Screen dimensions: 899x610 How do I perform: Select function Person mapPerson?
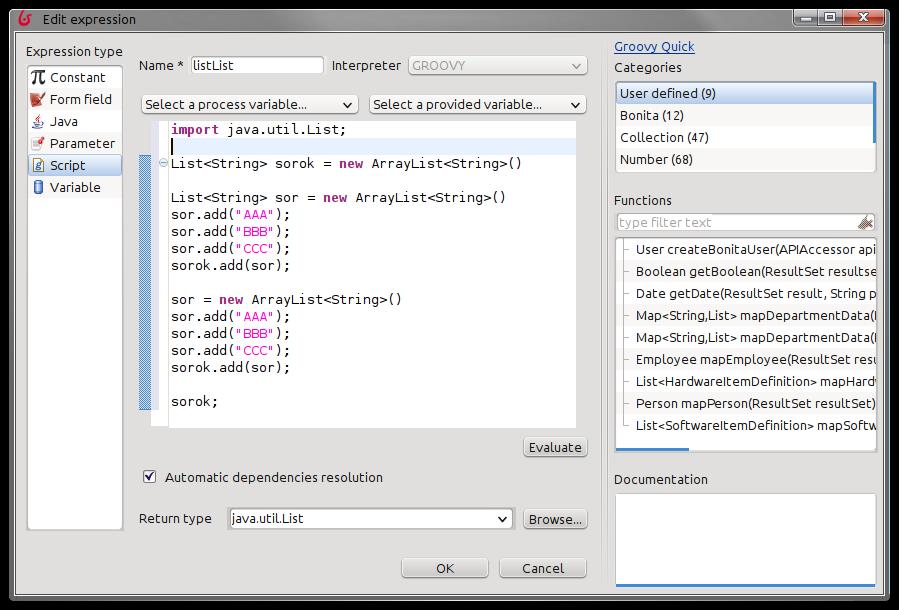[x=755, y=404]
